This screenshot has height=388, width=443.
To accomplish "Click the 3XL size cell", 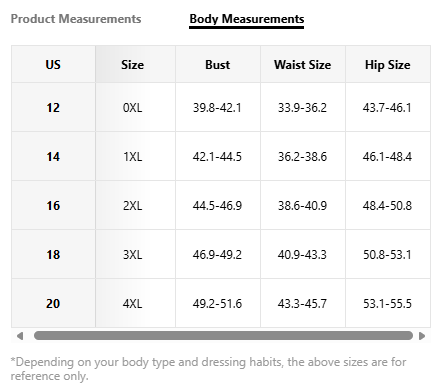I will coord(132,254).
